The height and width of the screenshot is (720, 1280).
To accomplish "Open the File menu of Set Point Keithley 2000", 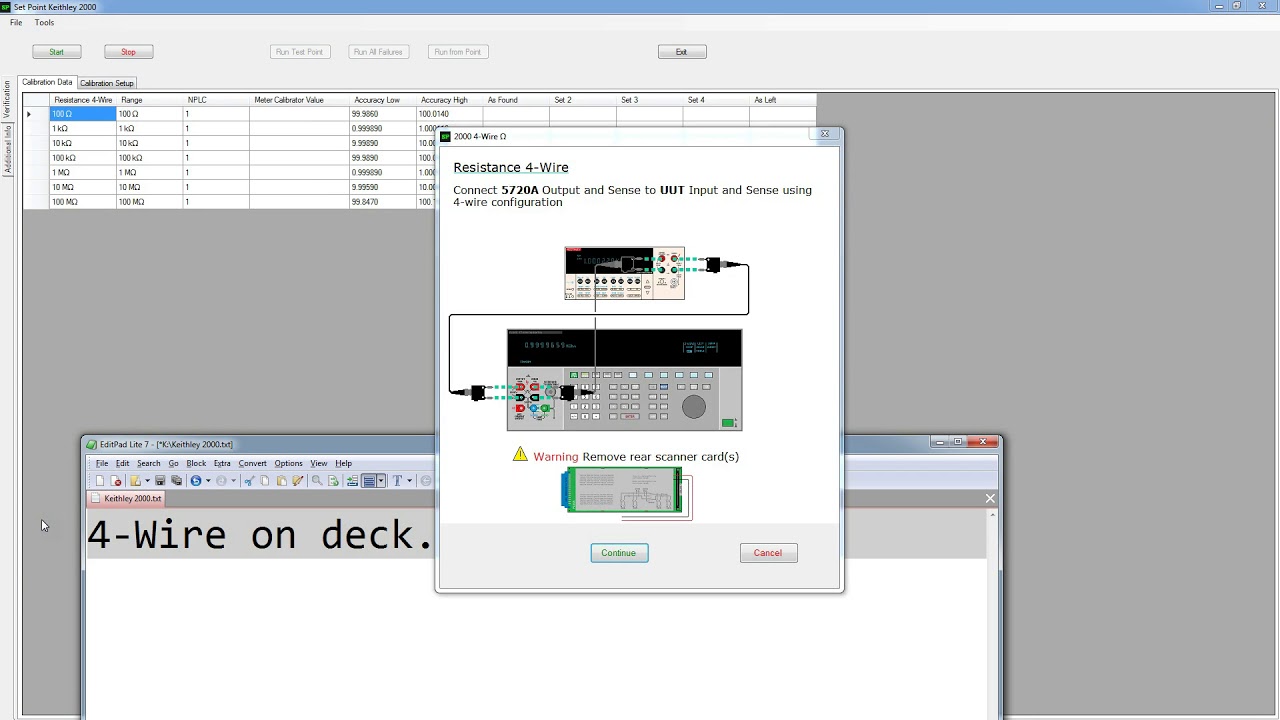I will (16, 22).
